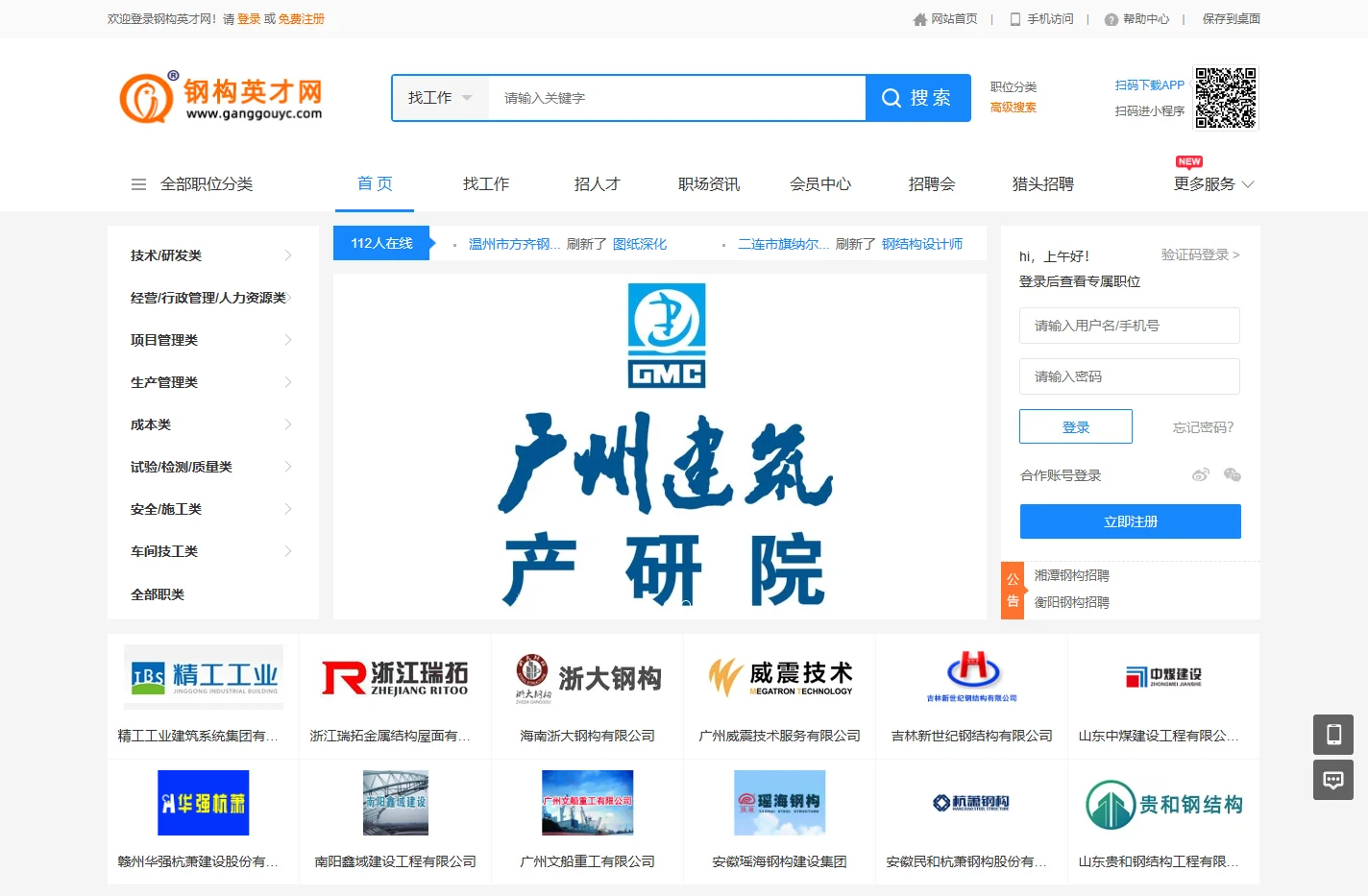Open 南阳鑫域建设 logo image
Image resolution: width=1368 pixels, height=896 pixels.
coord(396,803)
